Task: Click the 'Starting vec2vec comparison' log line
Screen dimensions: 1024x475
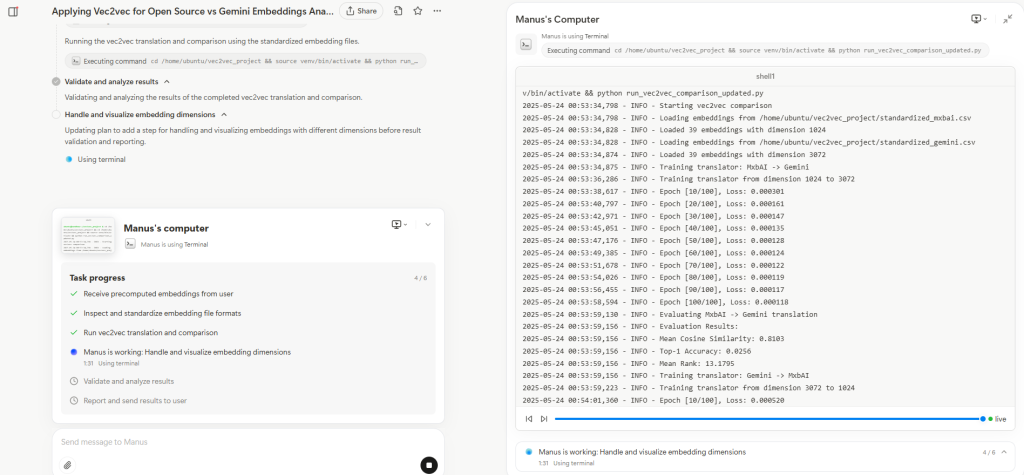Action: [x=647, y=105]
